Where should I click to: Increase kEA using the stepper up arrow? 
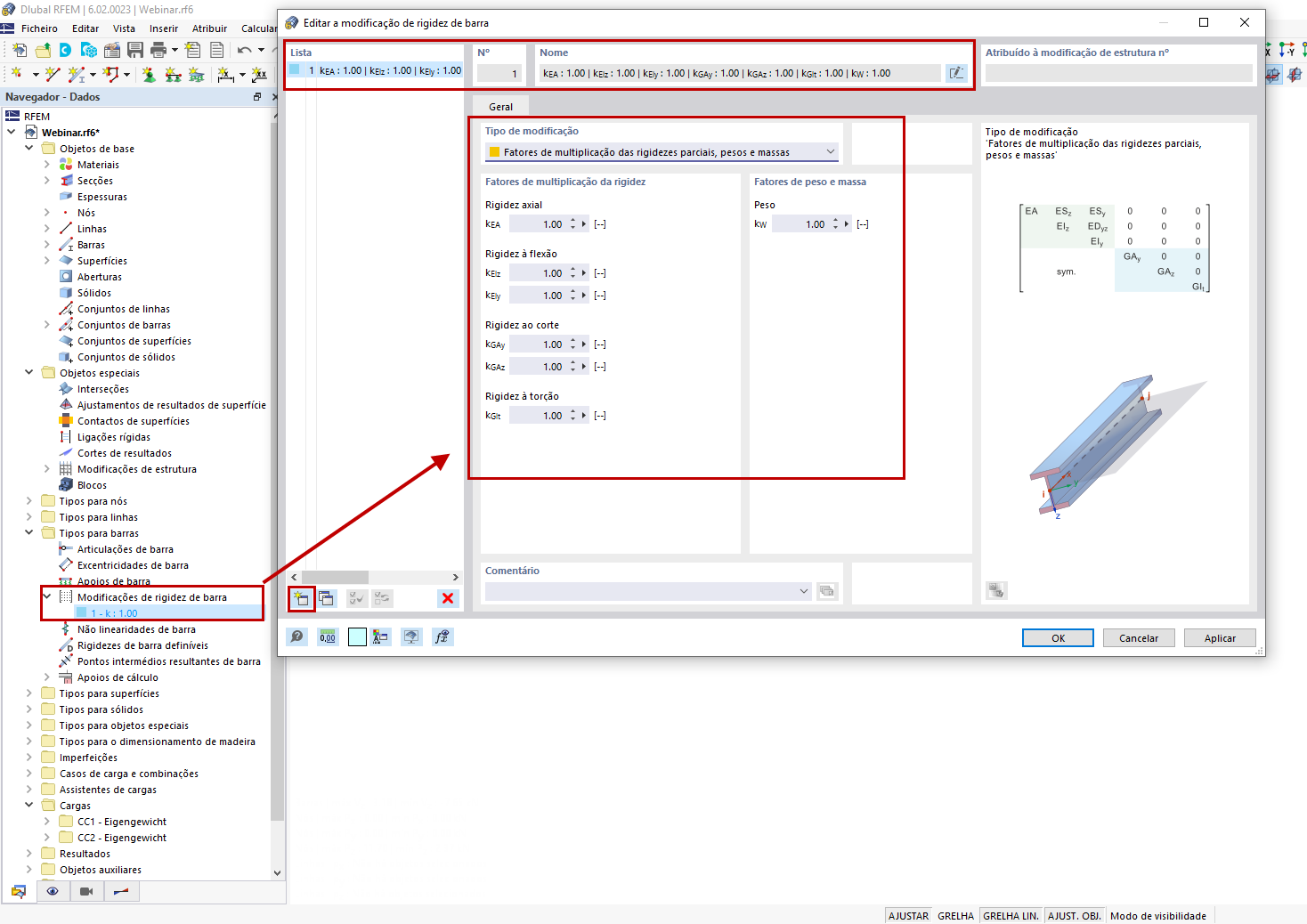(572, 219)
